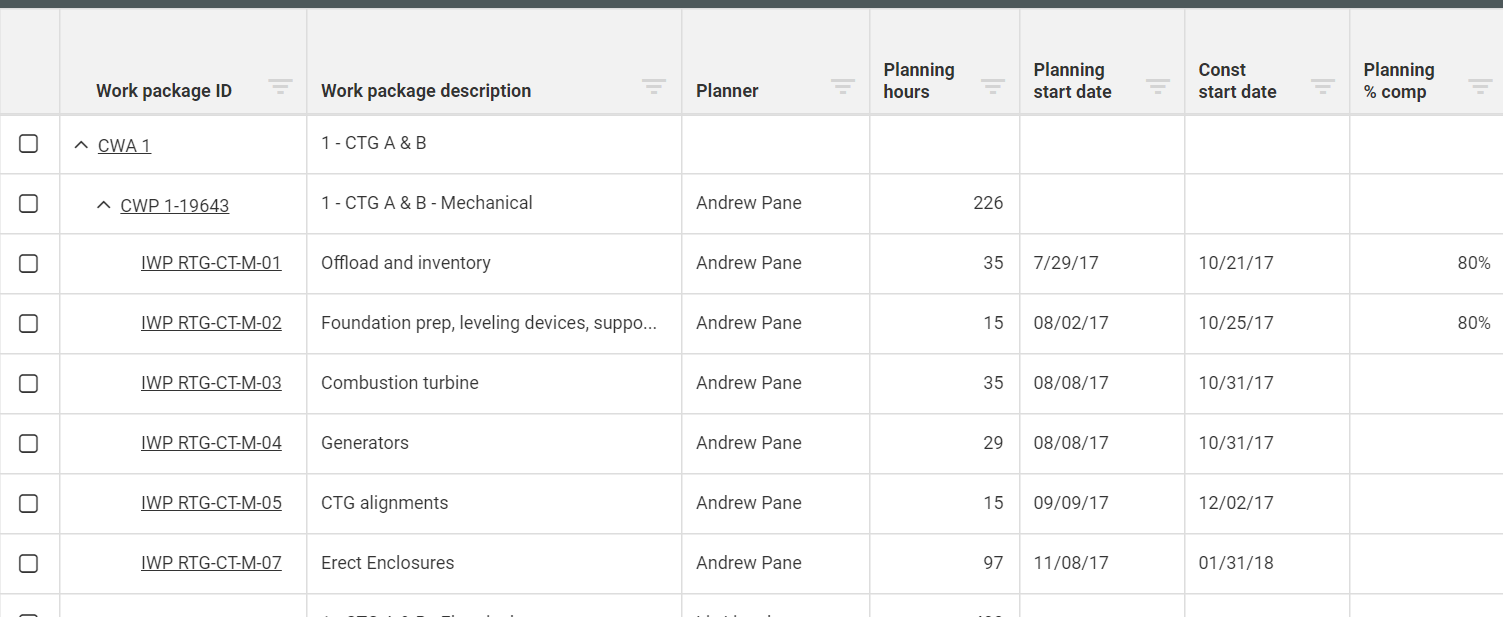Open Planning % comp filter icon
The height and width of the screenshot is (617, 1503).
(x=1480, y=87)
